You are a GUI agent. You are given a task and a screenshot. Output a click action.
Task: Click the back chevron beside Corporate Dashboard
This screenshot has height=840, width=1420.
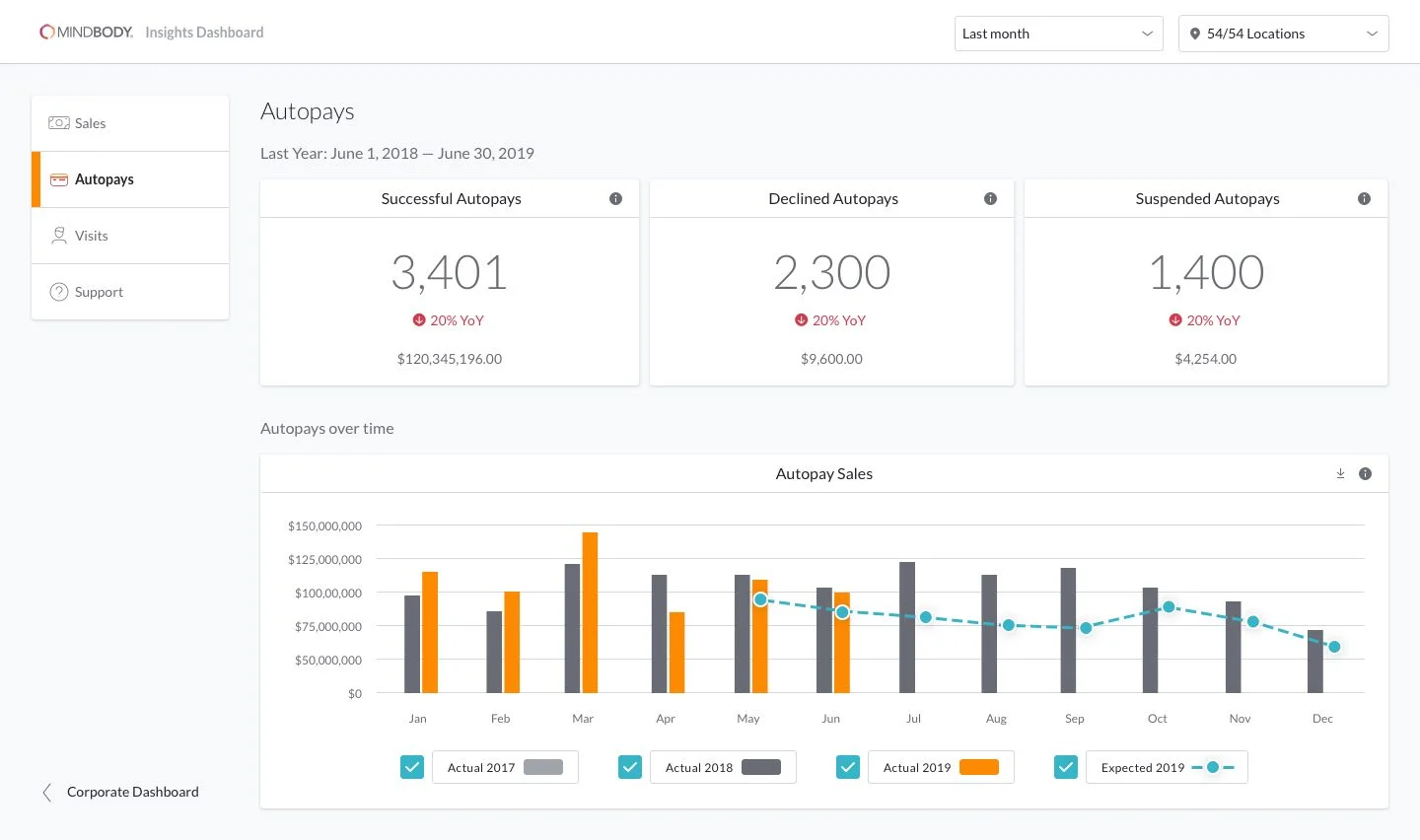point(47,792)
